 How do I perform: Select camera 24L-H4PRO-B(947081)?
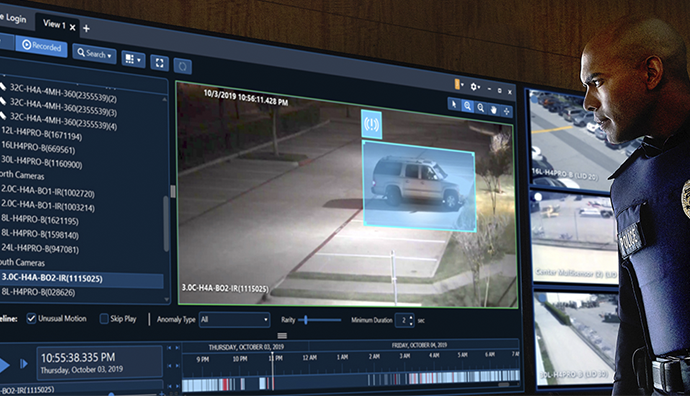point(40,249)
